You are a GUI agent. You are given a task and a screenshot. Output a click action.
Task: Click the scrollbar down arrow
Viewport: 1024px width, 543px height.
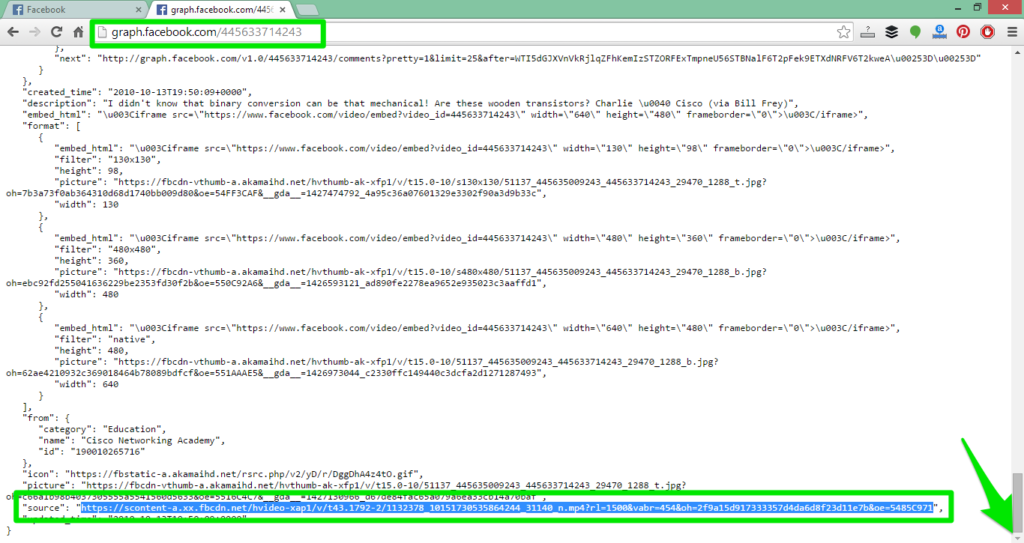[x=1017, y=537]
